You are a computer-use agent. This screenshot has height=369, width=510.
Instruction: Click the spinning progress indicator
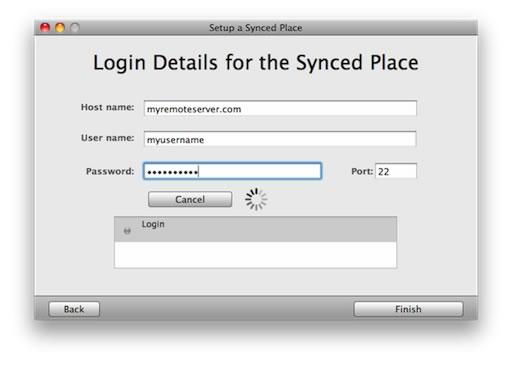pyautogui.click(x=256, y=199)
